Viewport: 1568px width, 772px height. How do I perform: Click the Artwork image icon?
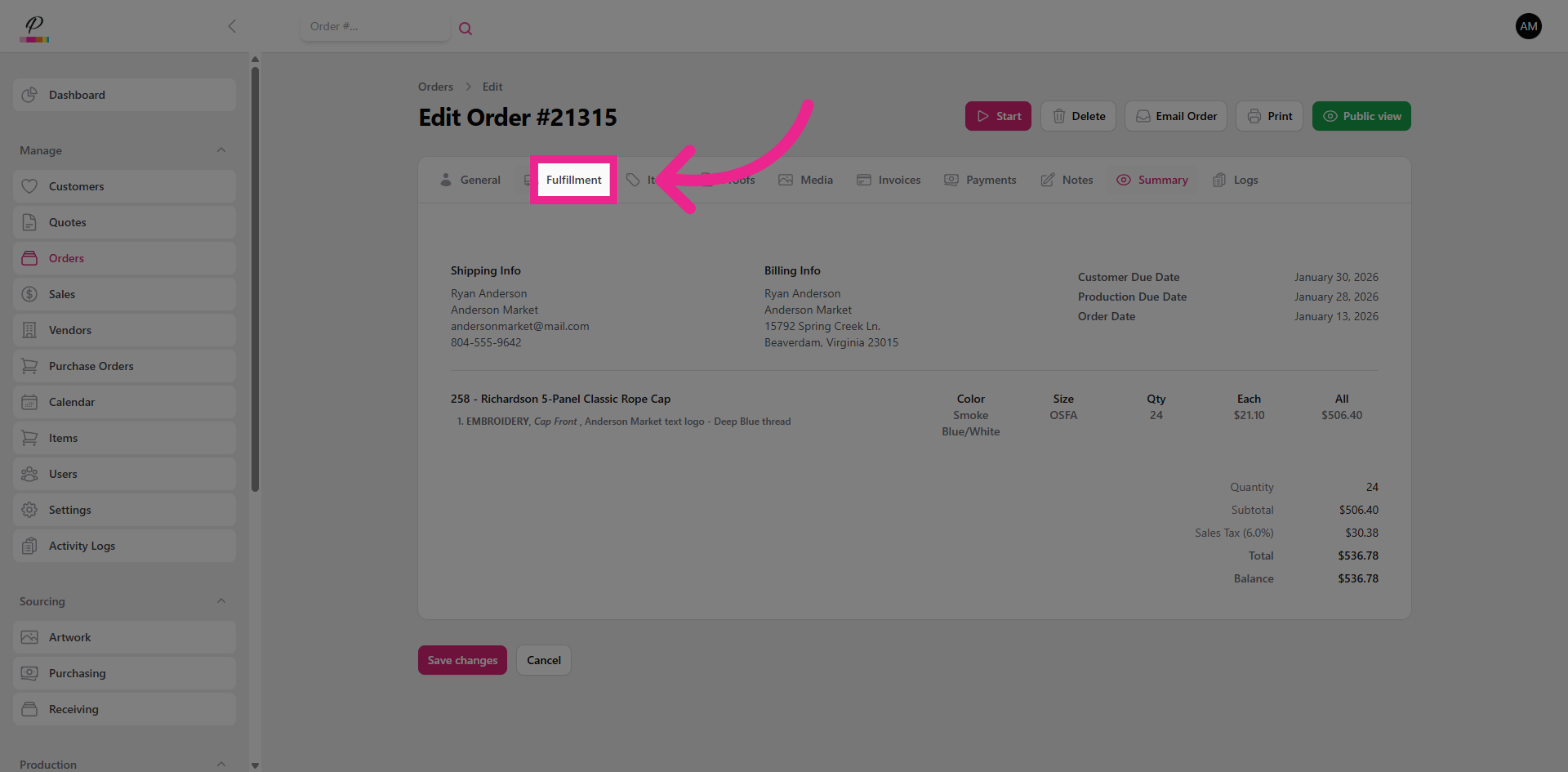(29, 637)
